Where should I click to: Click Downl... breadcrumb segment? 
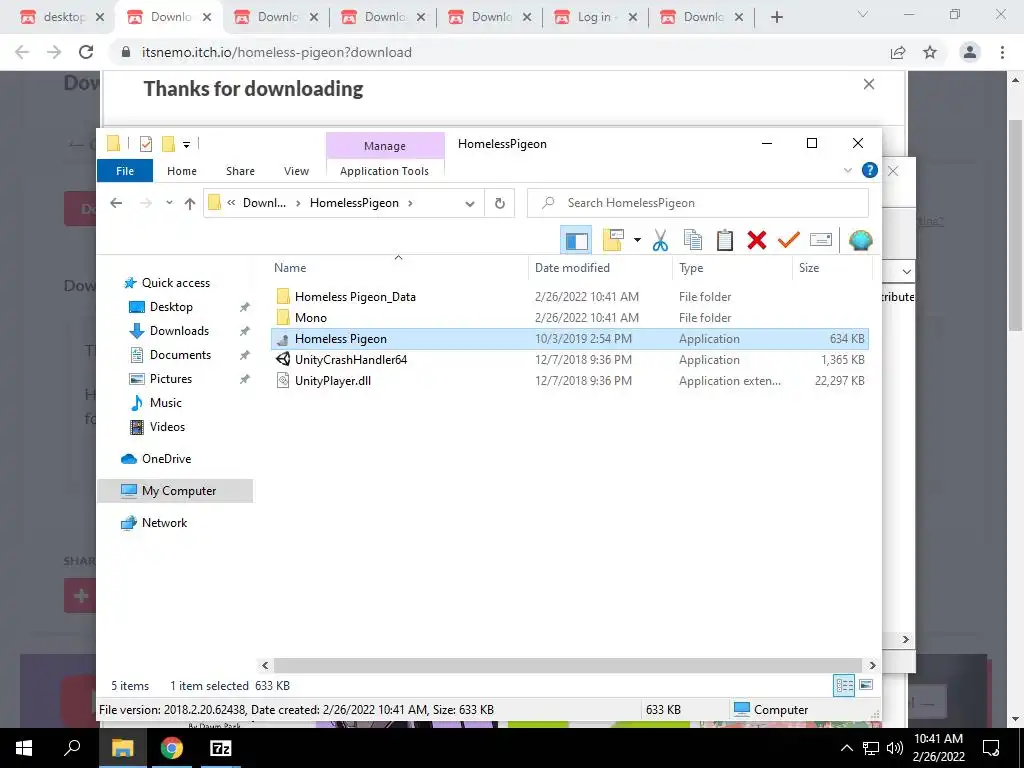(x=264, y=203)
